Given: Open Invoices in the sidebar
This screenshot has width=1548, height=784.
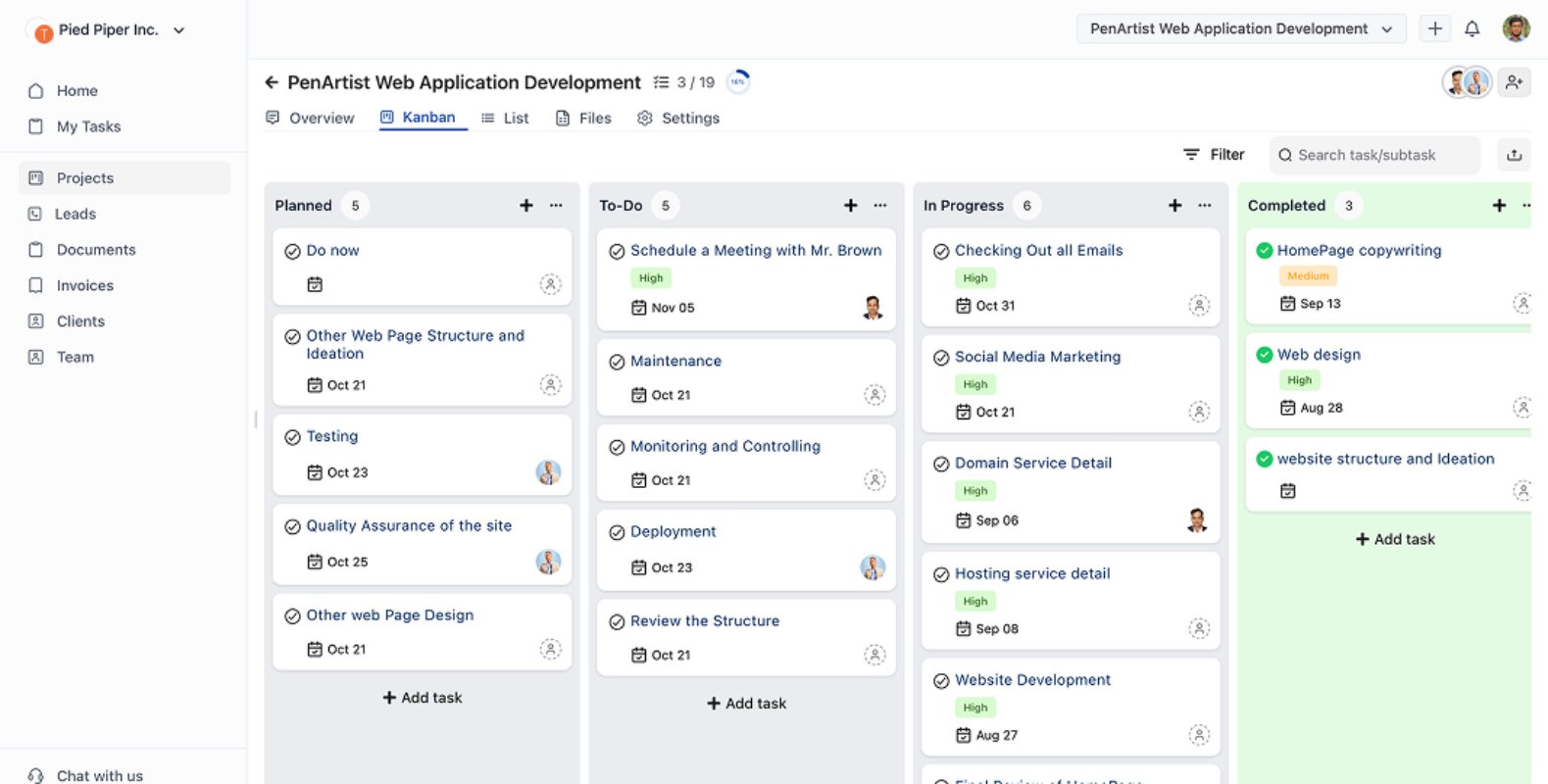Looking at the screenshot, I should pos(84,285).
